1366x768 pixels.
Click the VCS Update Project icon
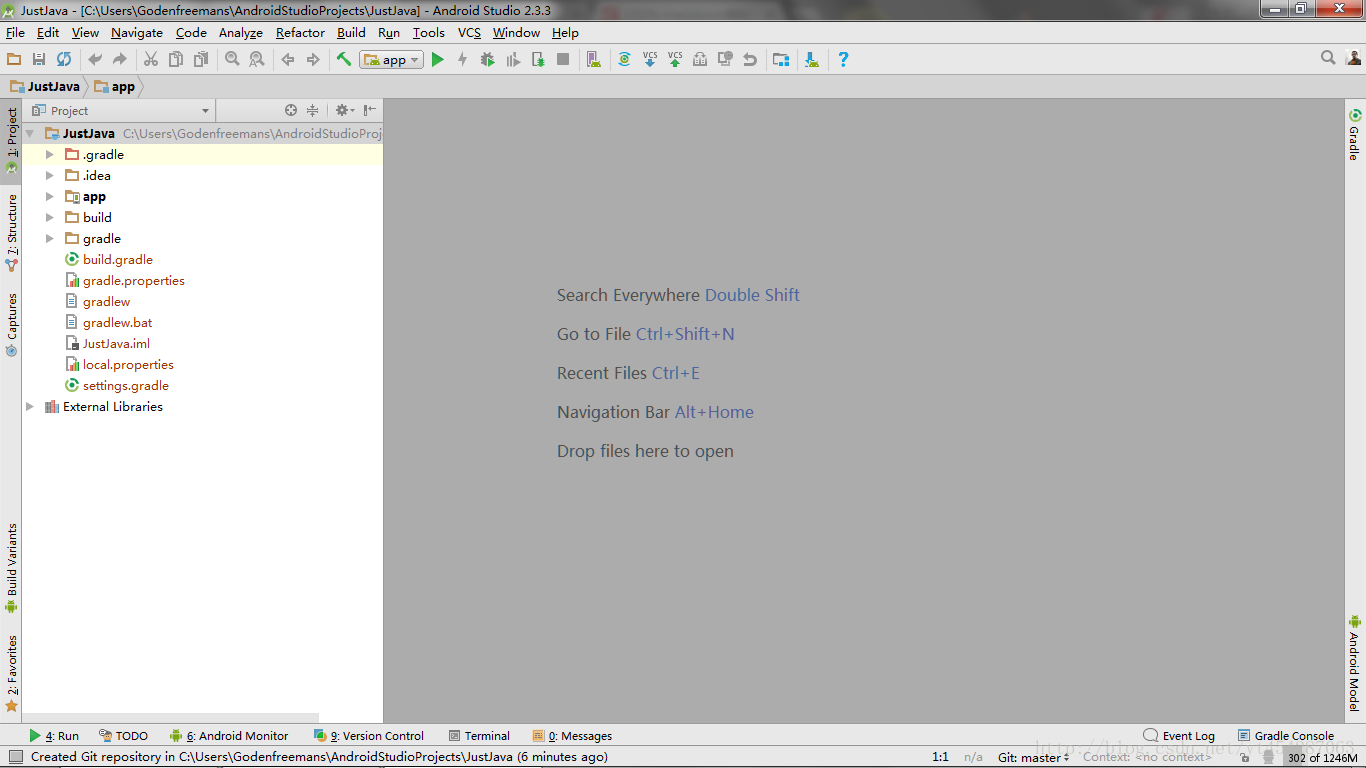coord(650,60)
